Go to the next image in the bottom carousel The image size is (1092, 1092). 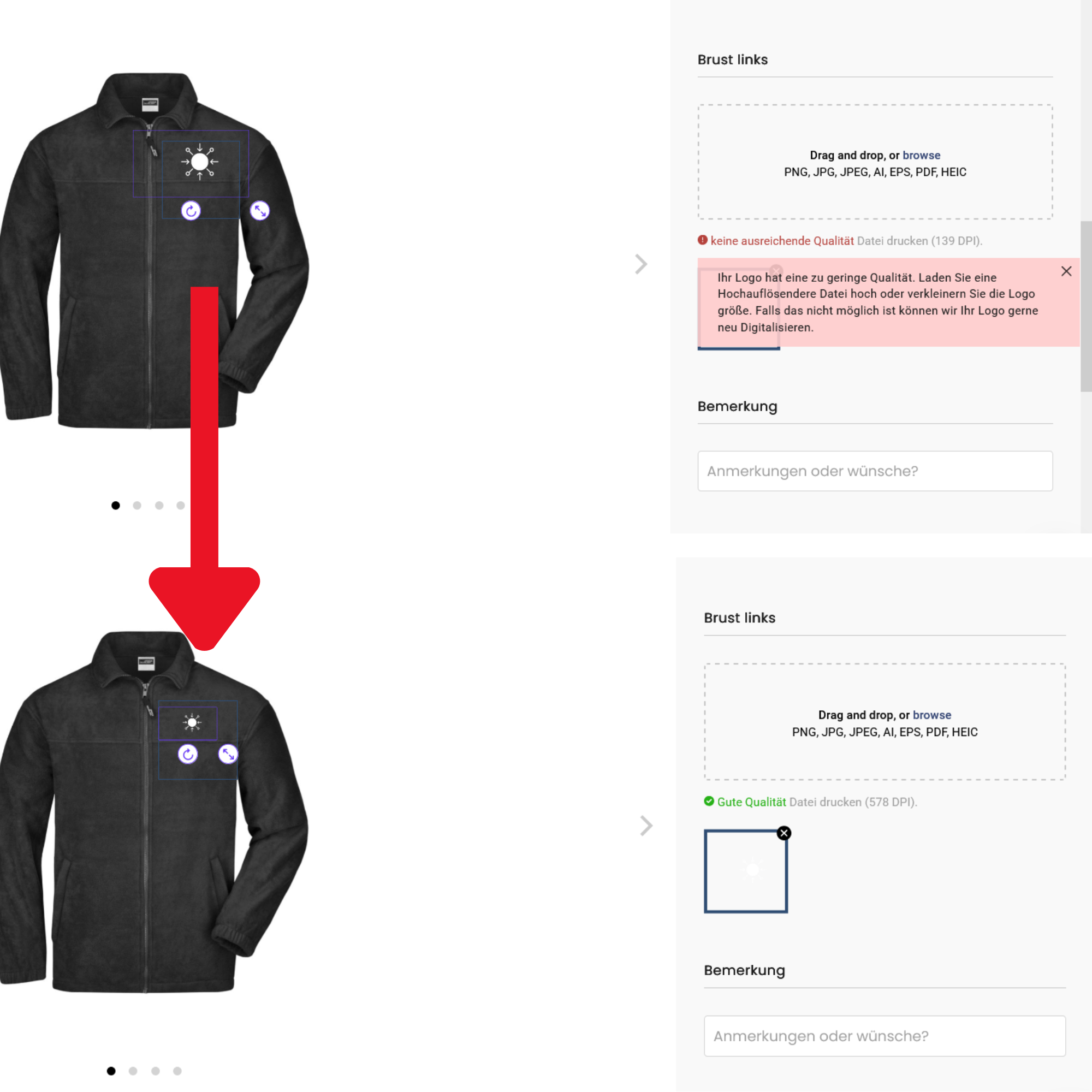point(646,826)
